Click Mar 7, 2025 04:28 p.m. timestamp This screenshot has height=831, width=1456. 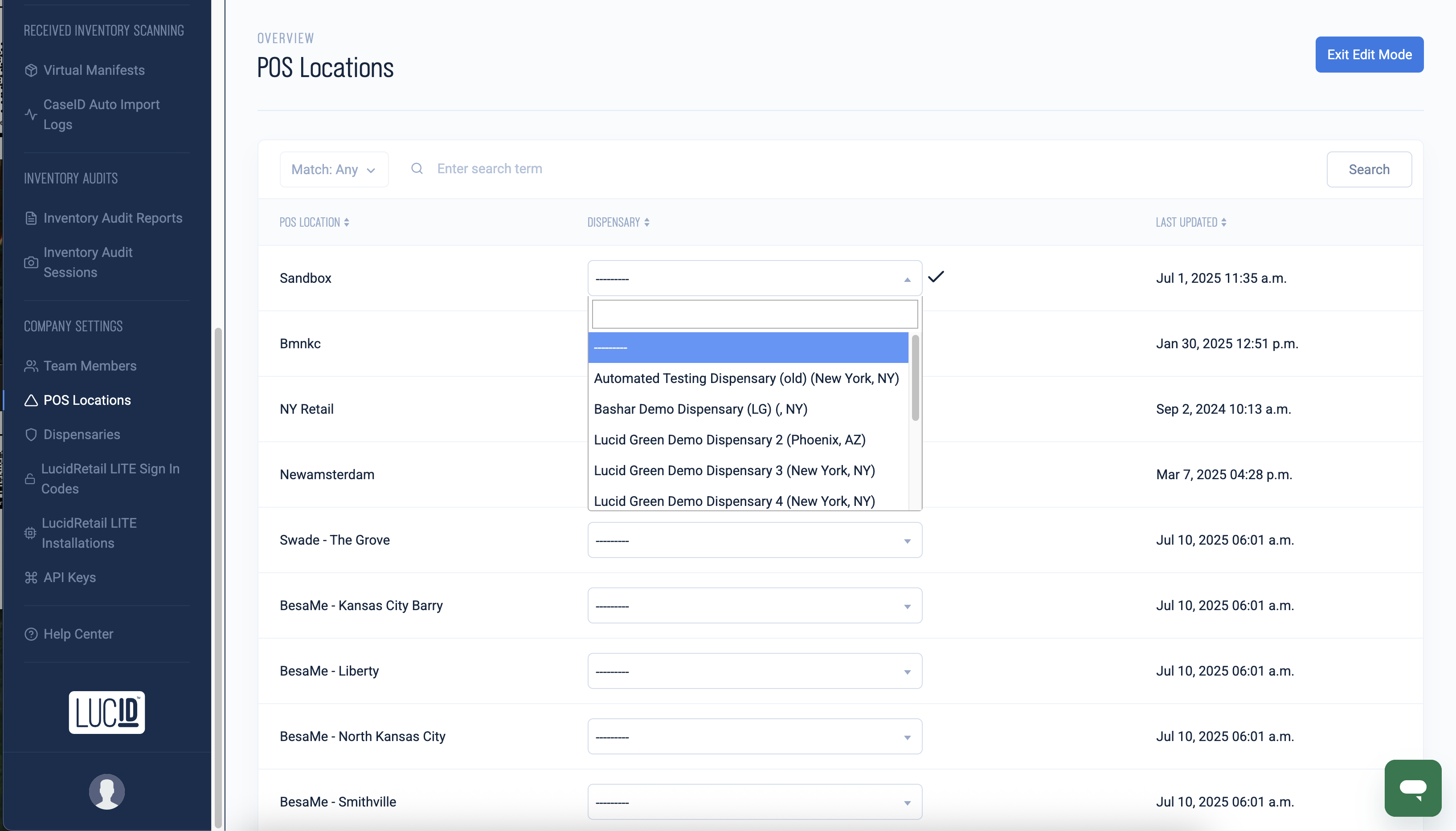point(1224,475)
